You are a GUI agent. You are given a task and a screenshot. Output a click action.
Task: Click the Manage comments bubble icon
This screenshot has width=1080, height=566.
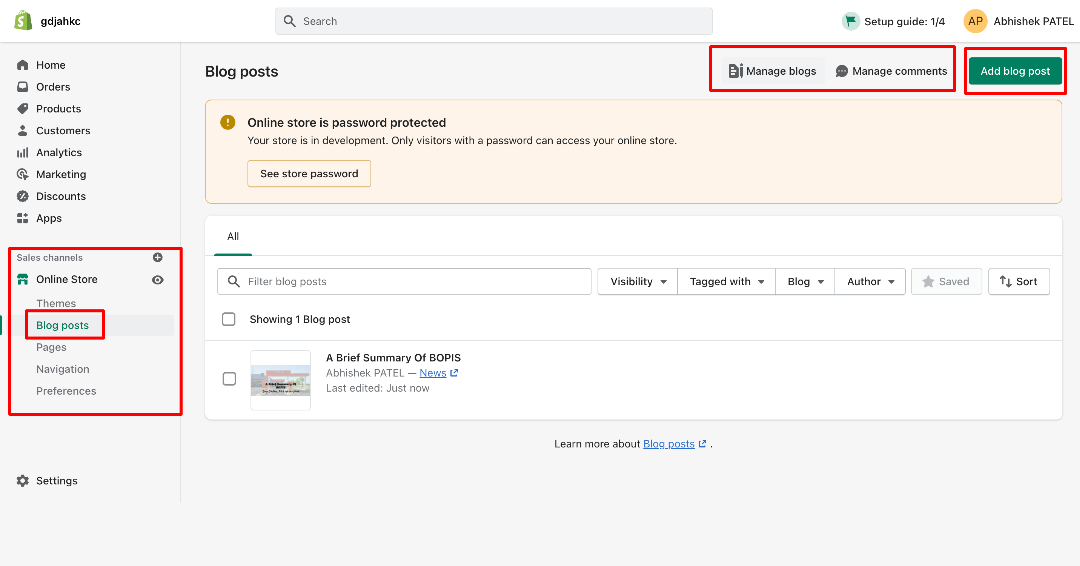click(842, 71)
